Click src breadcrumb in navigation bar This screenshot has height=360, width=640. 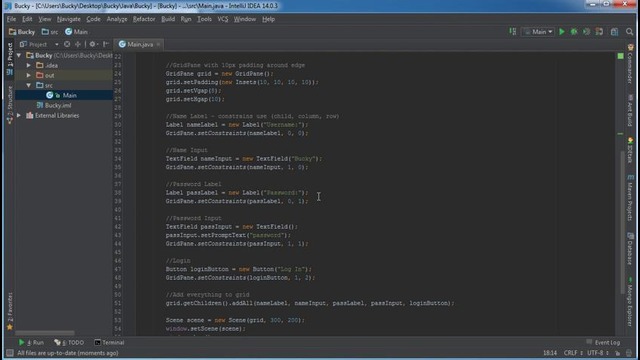(50, 32)
